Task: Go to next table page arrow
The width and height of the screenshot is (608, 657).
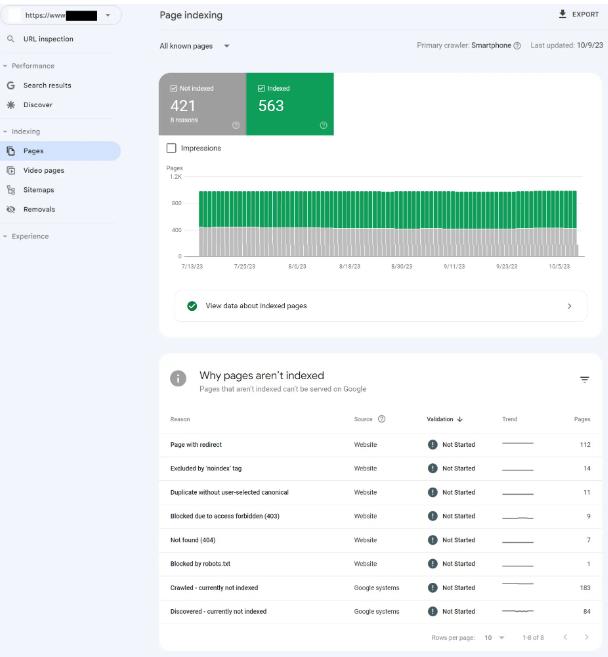Action: coord(586,637)
